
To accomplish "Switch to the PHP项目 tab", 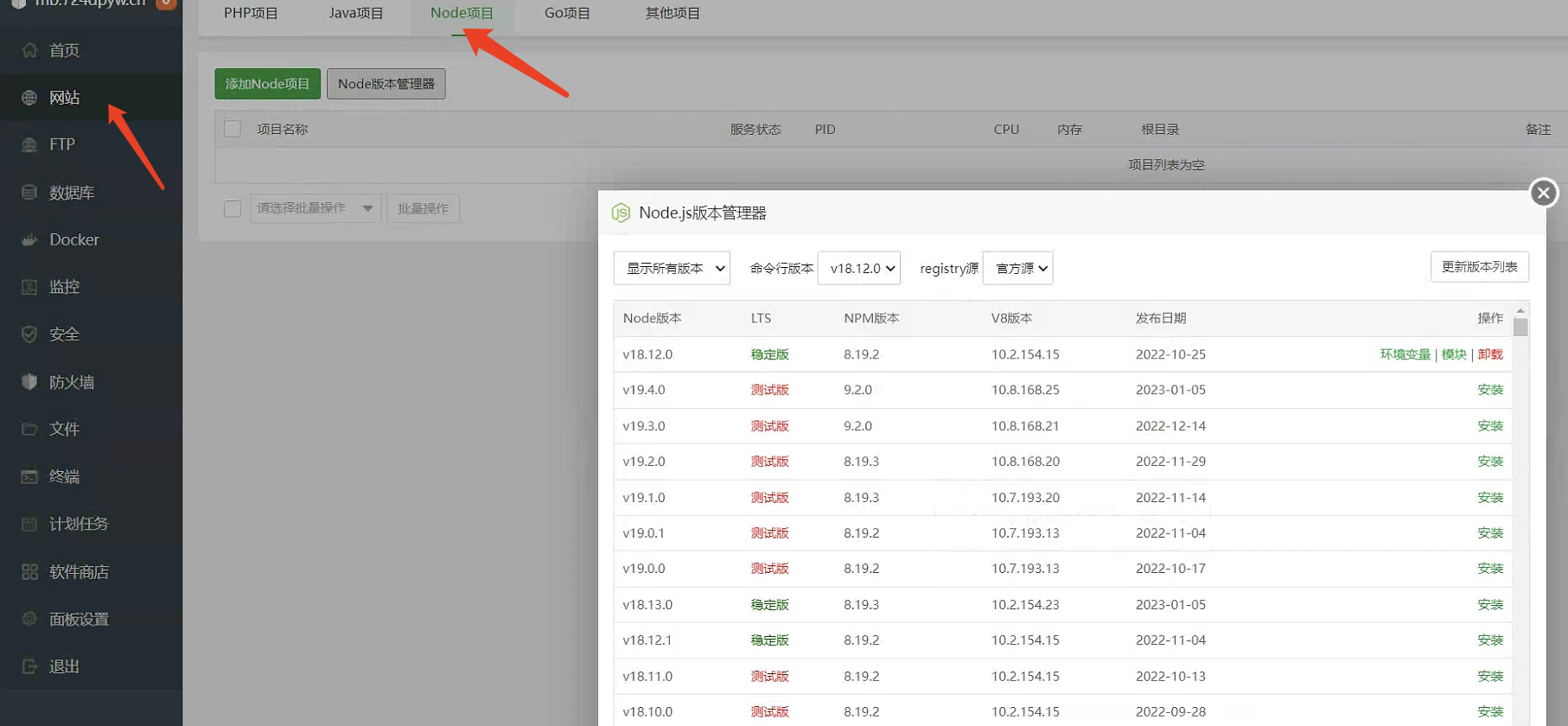I will click(251, 13).
